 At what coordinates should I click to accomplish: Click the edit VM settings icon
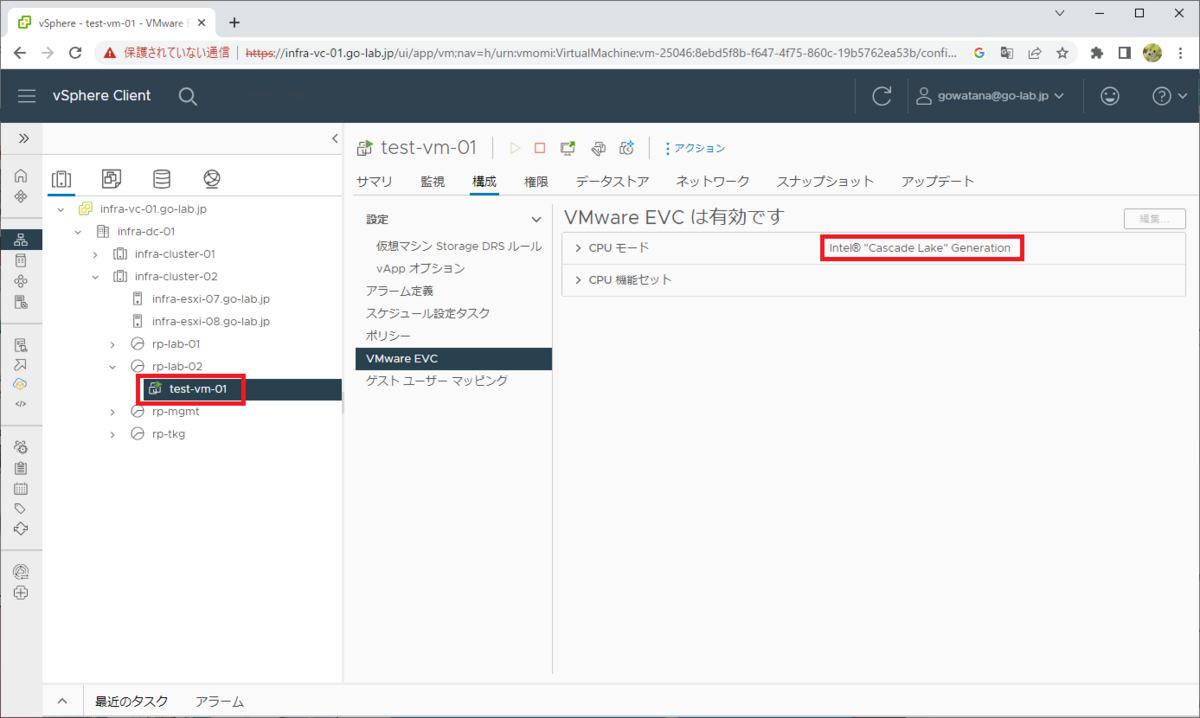coord(598,148)
